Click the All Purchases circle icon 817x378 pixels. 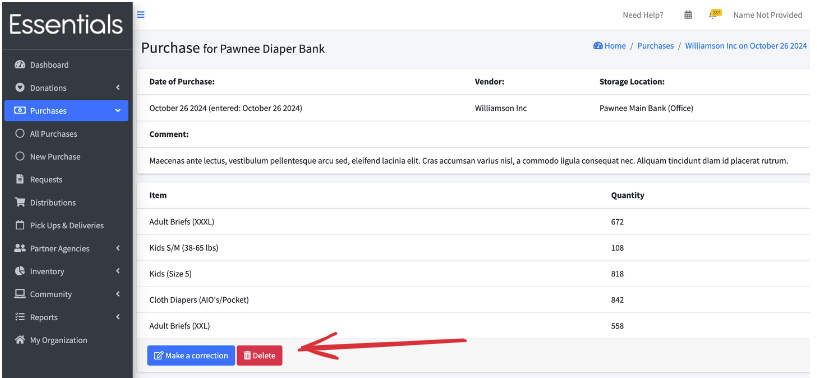tap(20, 133)
